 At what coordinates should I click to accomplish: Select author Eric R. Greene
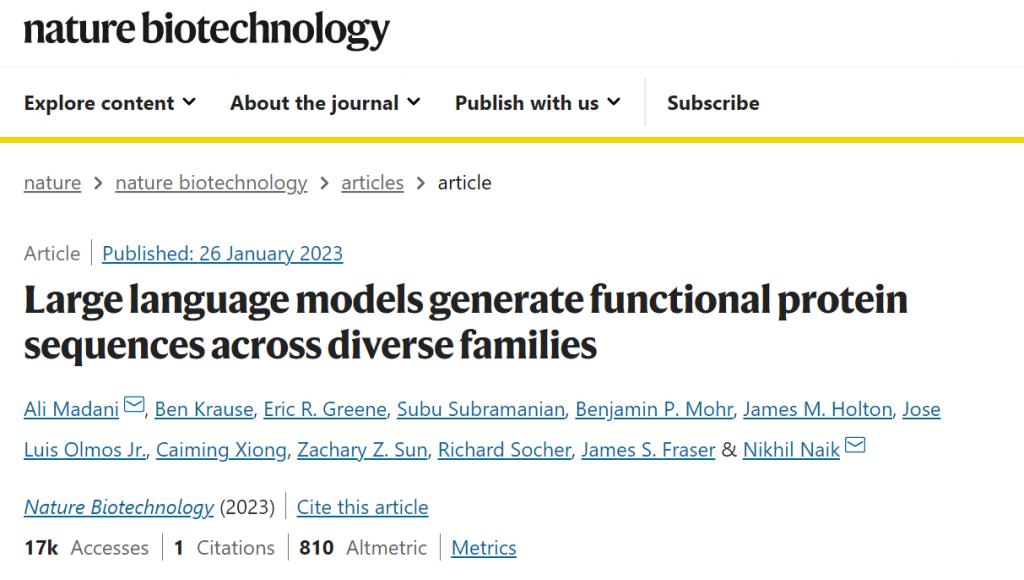pos(325,409)
